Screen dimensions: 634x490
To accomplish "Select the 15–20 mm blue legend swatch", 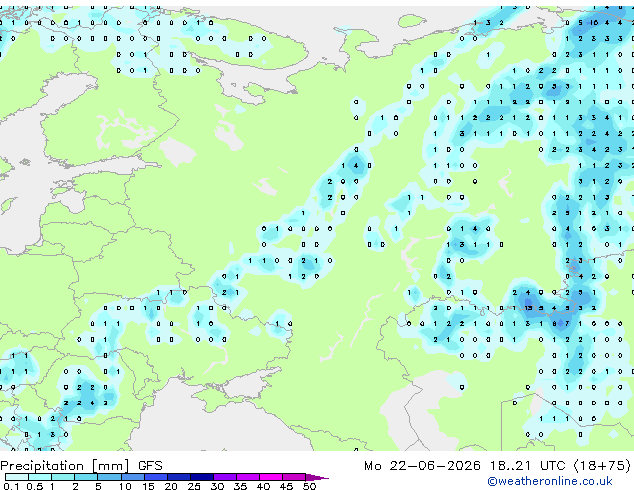I will [155, 477].
